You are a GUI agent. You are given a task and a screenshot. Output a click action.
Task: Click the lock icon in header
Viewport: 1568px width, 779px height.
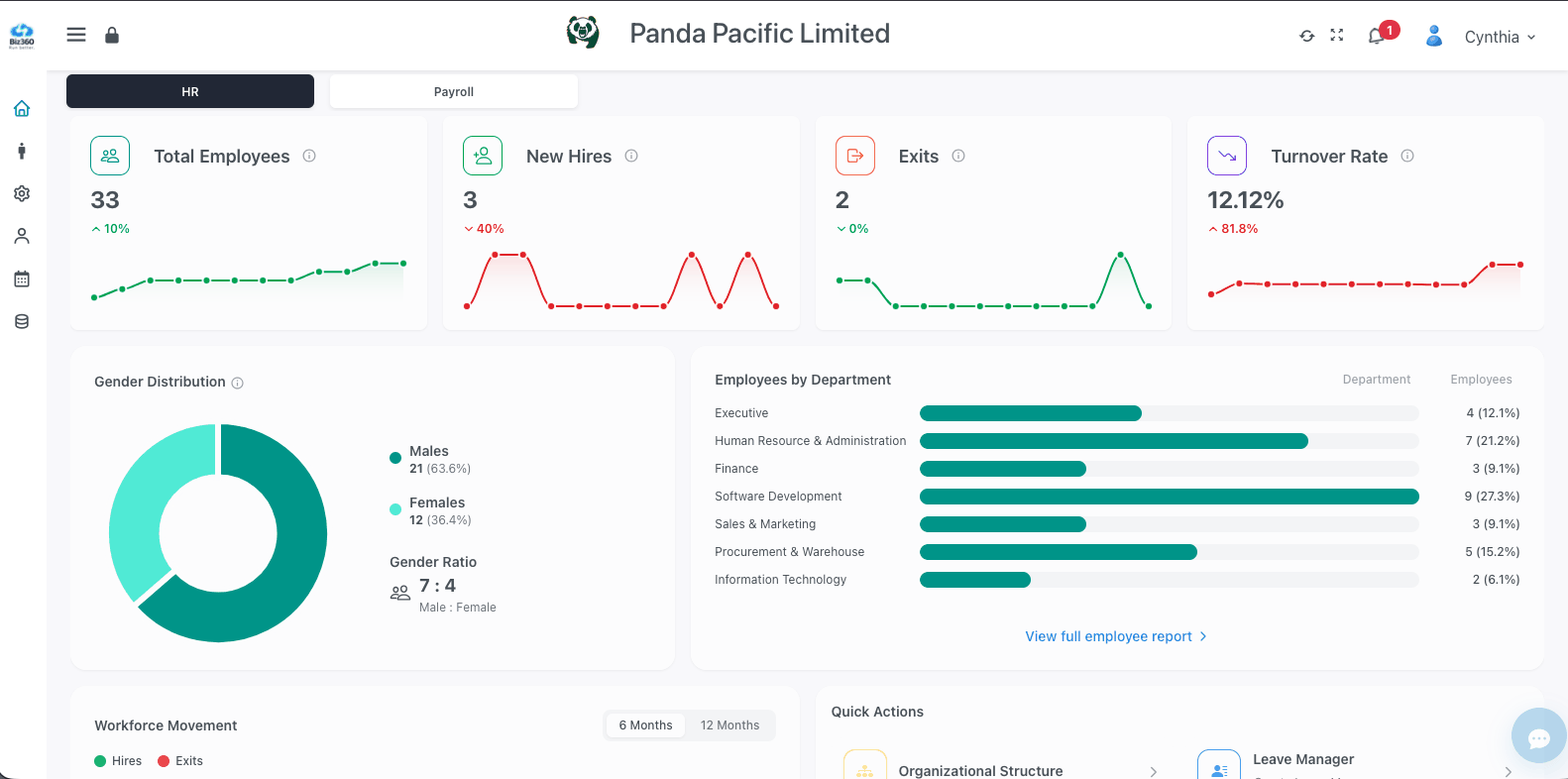[x=112, y=35]
